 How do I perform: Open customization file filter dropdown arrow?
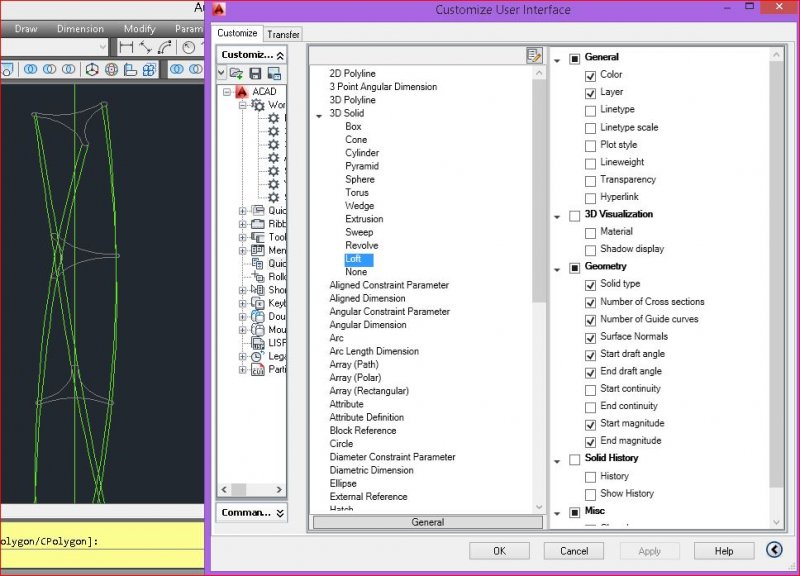[x=221, y=73]
